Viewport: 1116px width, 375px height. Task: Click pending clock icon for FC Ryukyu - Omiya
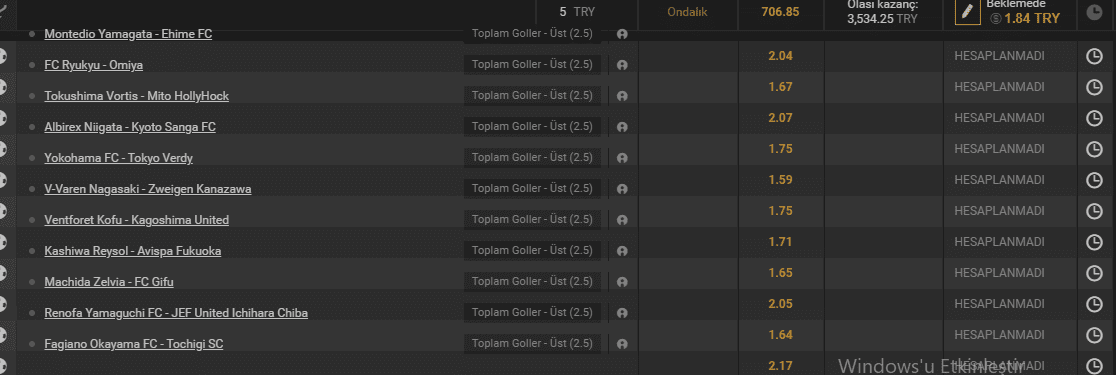tap(1094, 56)
